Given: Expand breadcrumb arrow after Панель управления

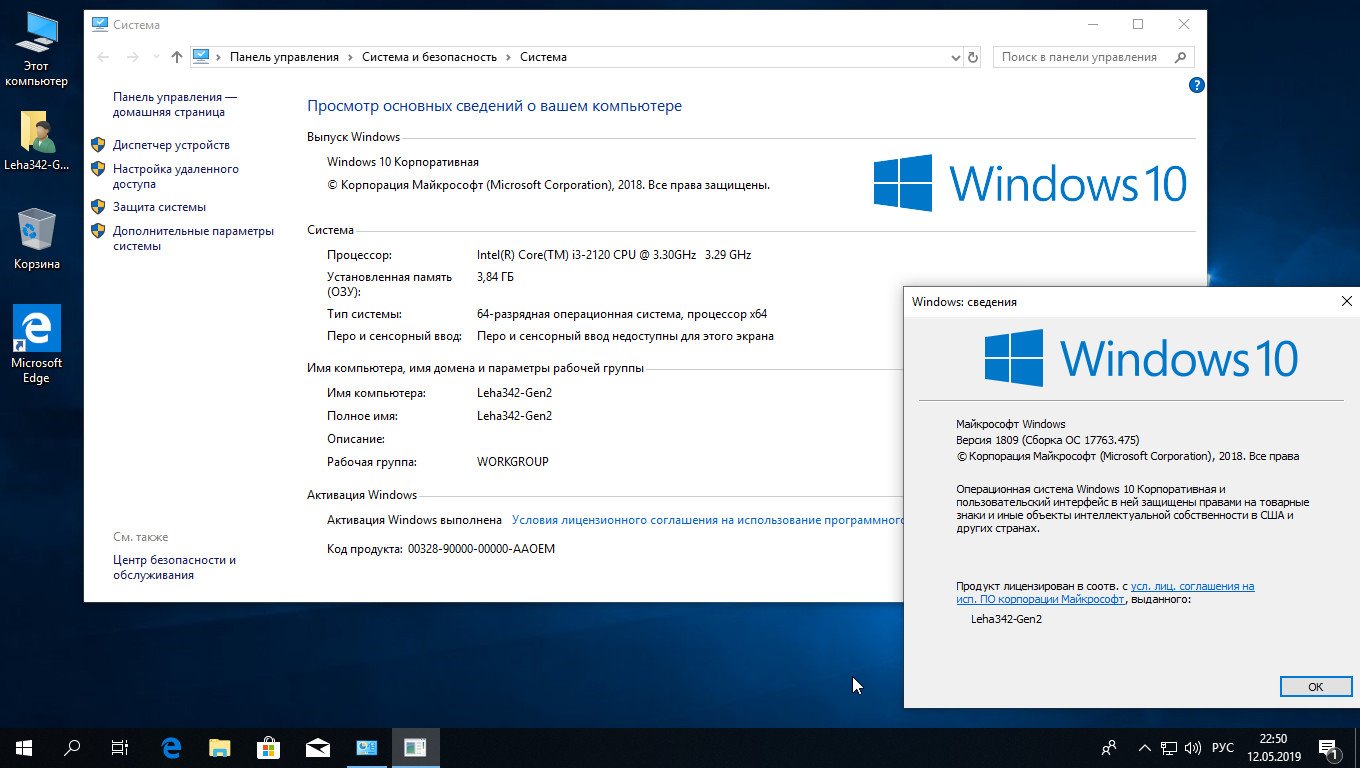Looking at the screenshot, I should tap(350, 57).
